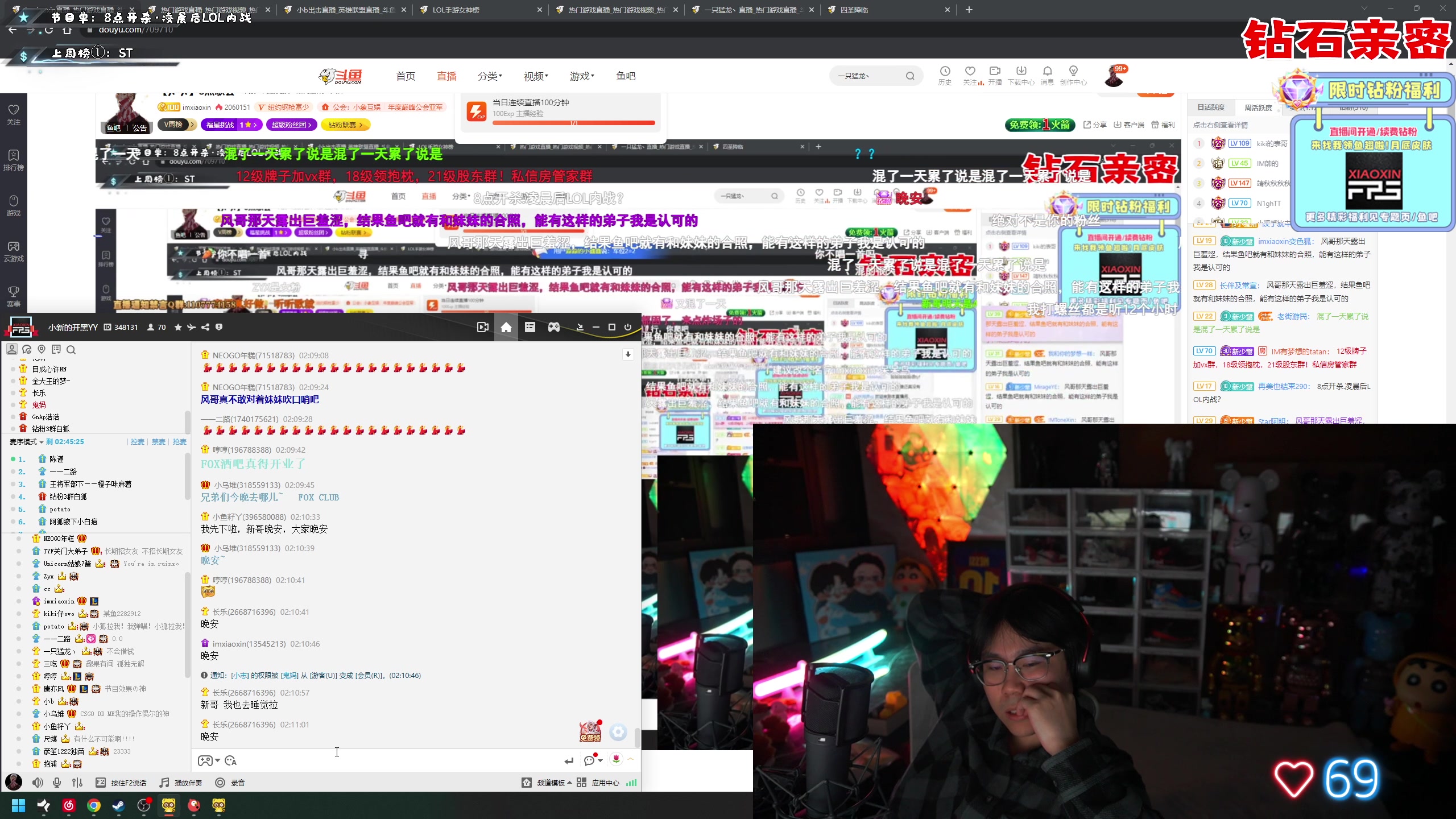Image resolution: width=1456 pixels, height=819 pixels.
Task: Switch to the LOL手游女神榜 browser tab
Action: click(455, 10)
